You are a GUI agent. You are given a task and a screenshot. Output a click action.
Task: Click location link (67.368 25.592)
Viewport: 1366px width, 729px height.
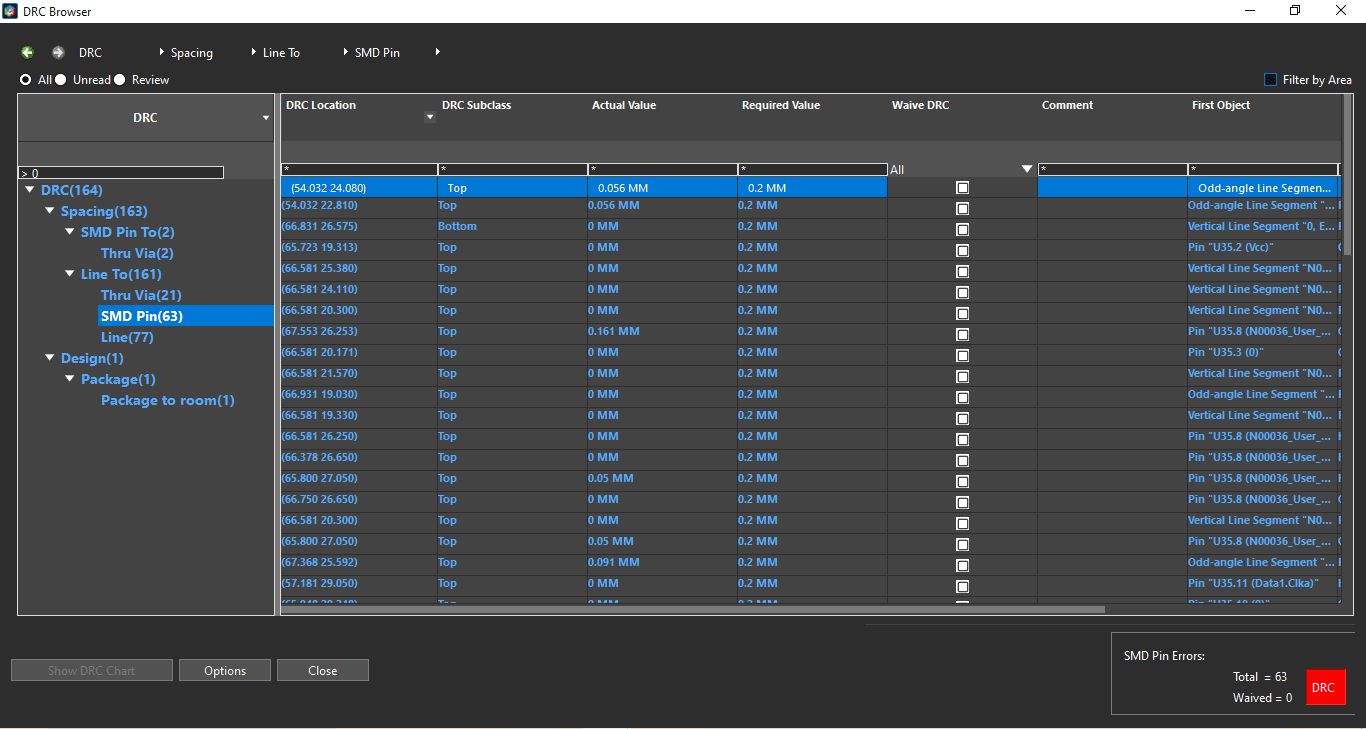pyautogui.click(x=319, y=562)
